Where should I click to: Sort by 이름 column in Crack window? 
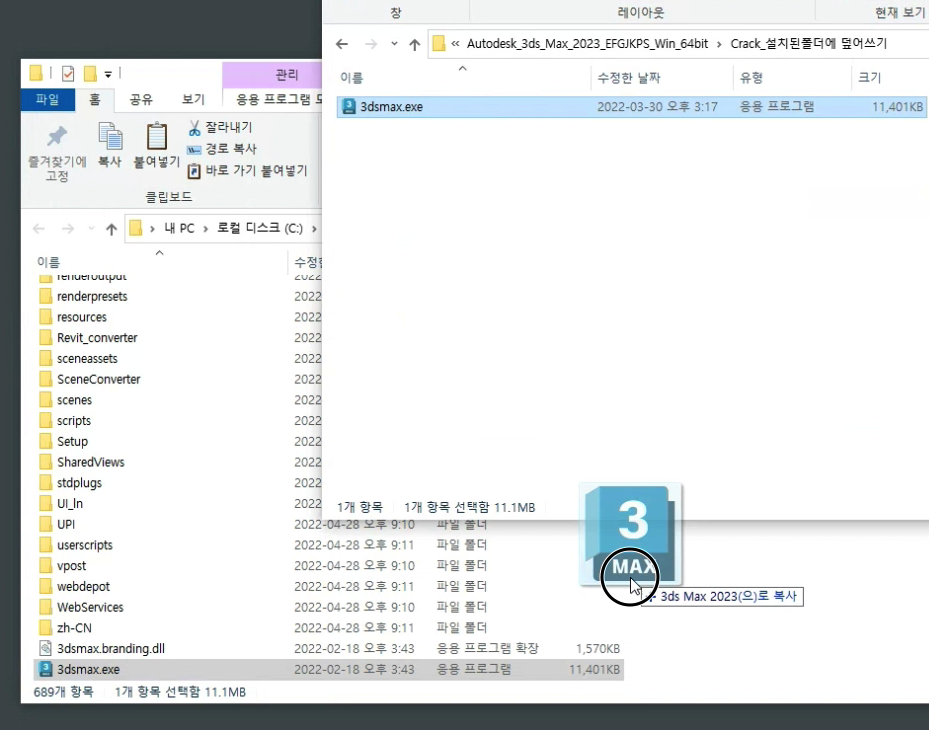(x=352, y=78)
